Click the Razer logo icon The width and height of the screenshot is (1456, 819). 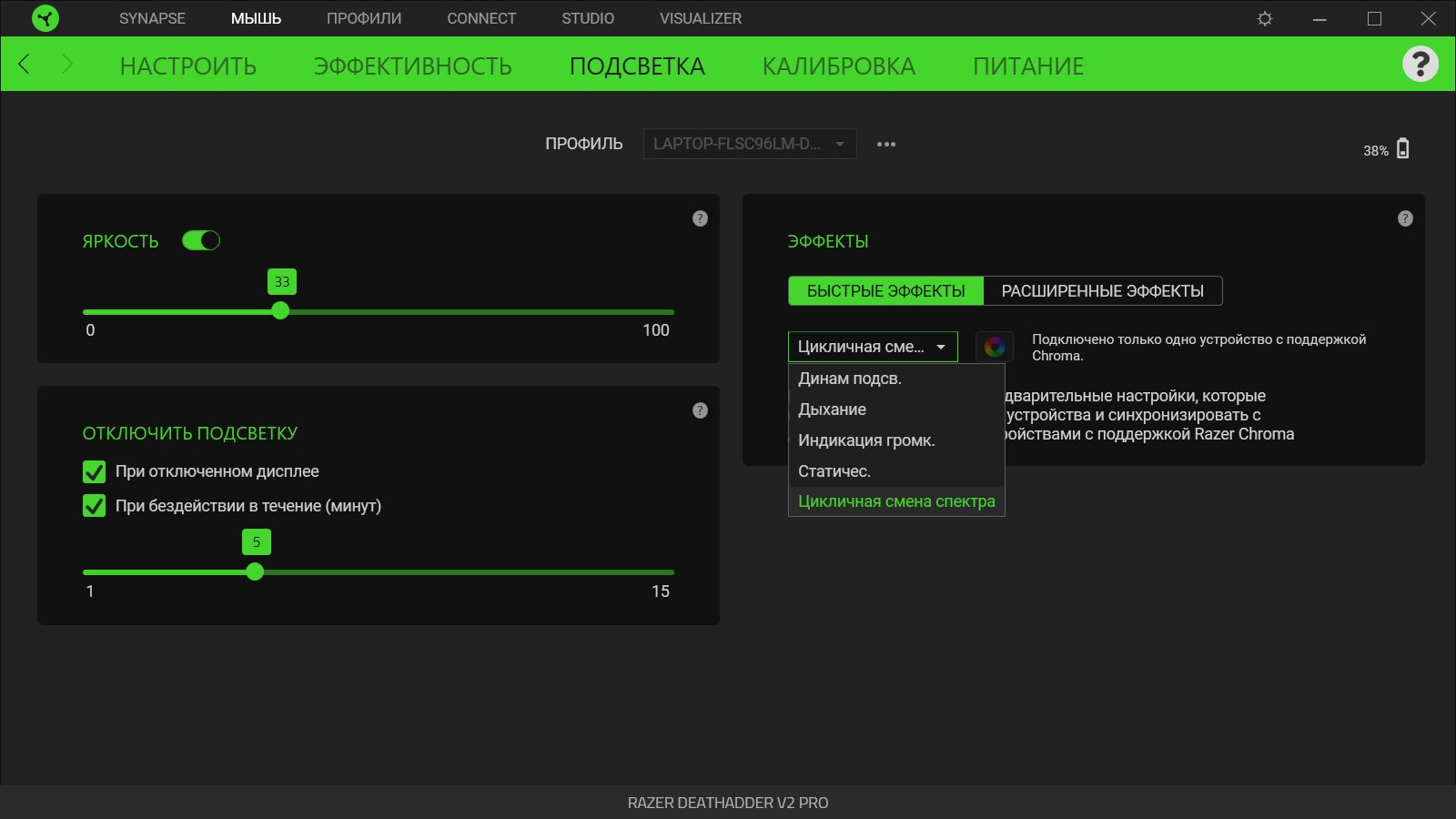(45, 18)
